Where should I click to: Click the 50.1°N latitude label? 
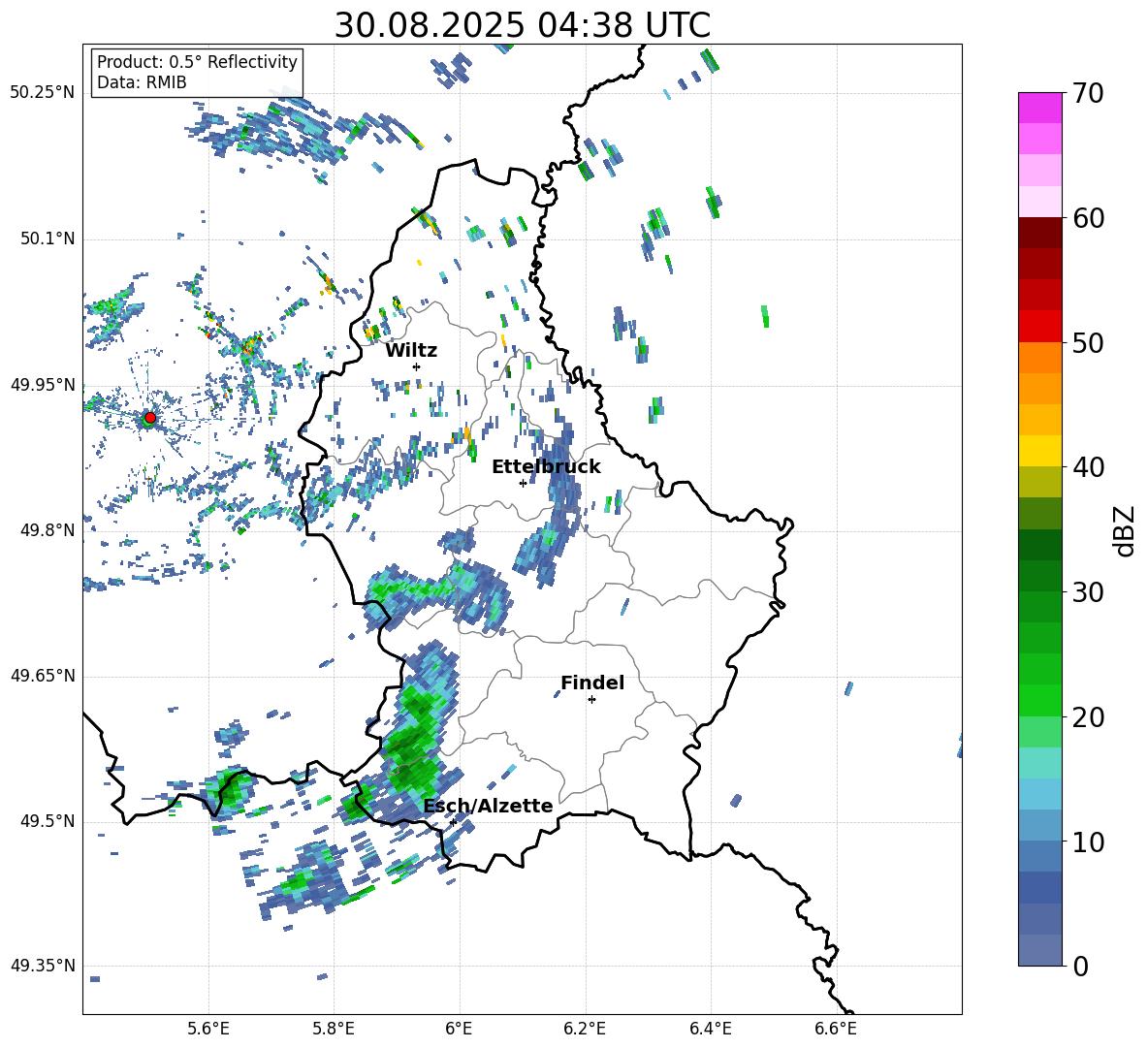tap(47, 238)
